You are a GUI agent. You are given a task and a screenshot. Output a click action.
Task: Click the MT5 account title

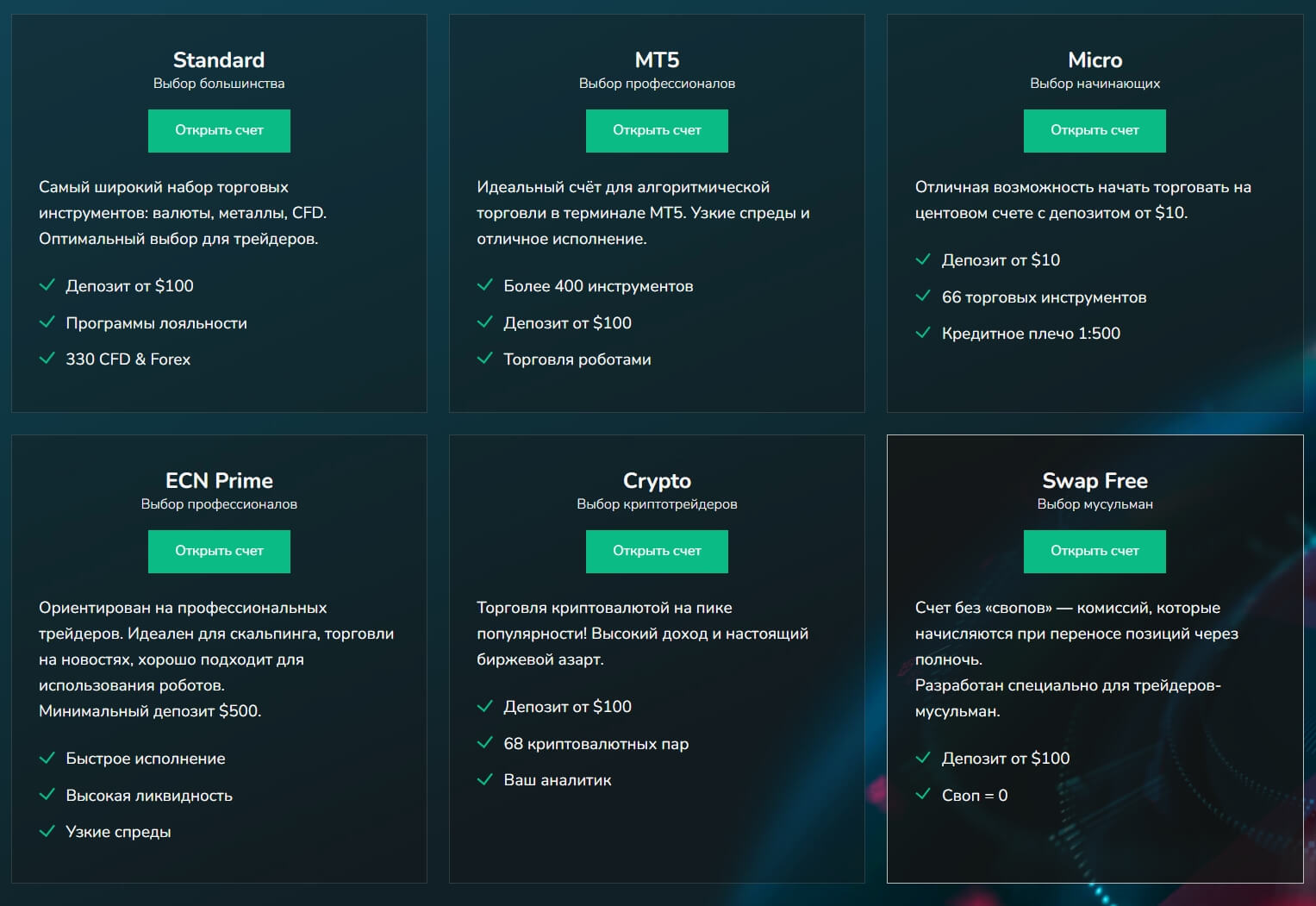[x=657, y=59]
